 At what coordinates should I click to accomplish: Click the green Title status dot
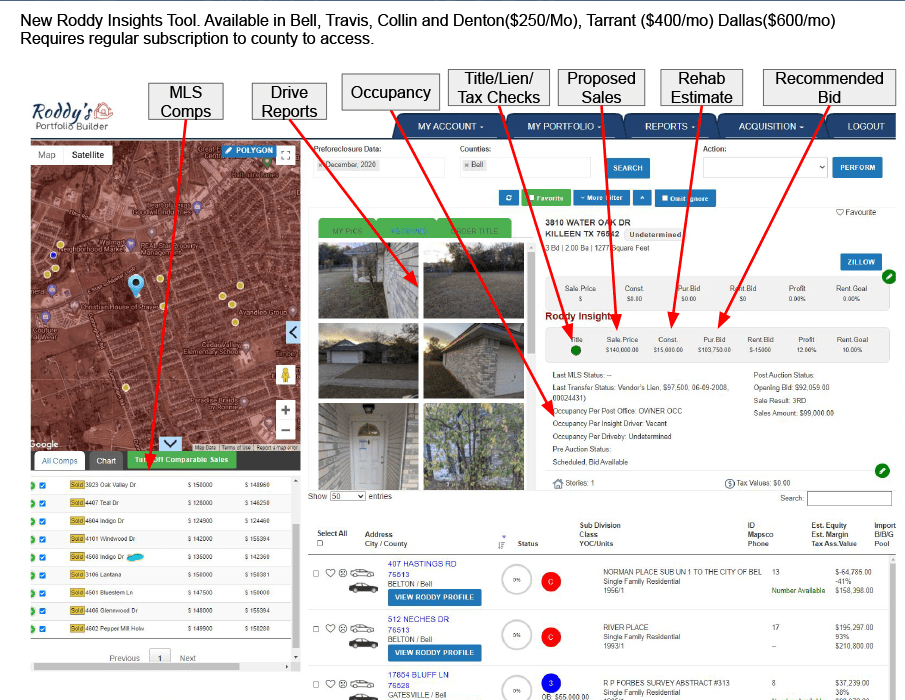click(x=575, y=350)
